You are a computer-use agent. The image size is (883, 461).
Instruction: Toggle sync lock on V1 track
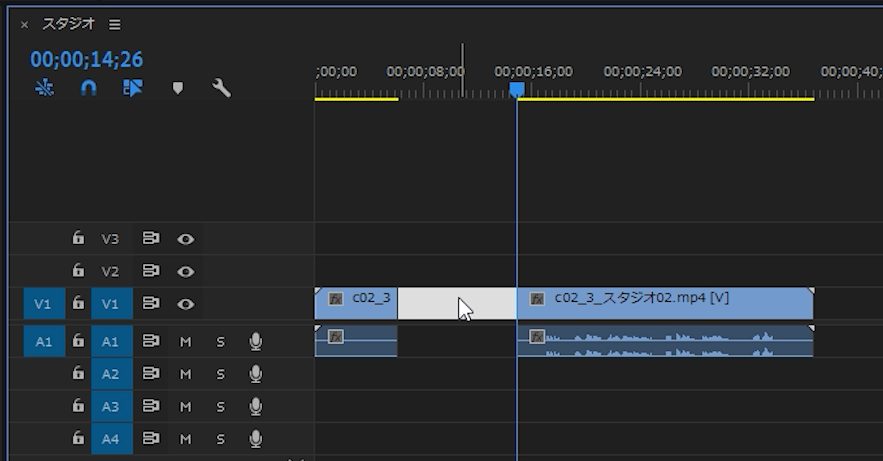[151, 303]
